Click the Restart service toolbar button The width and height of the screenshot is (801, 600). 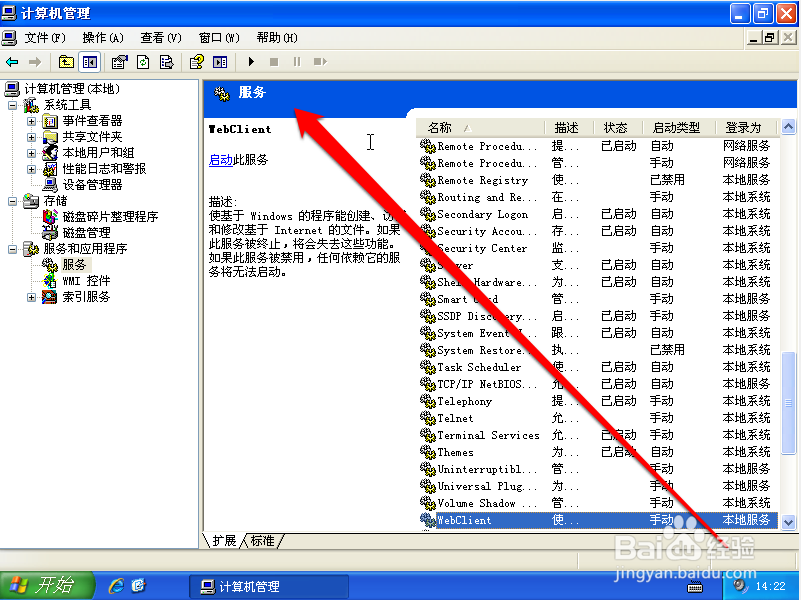(320, 62)
